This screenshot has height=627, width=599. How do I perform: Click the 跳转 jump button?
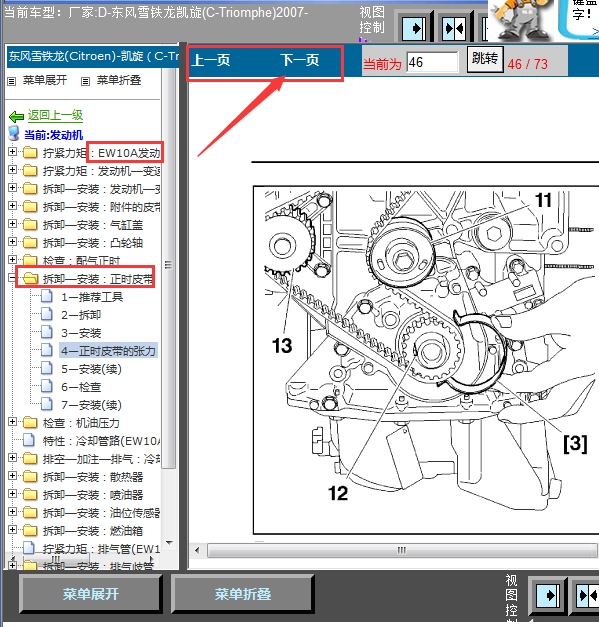[485, 59]
